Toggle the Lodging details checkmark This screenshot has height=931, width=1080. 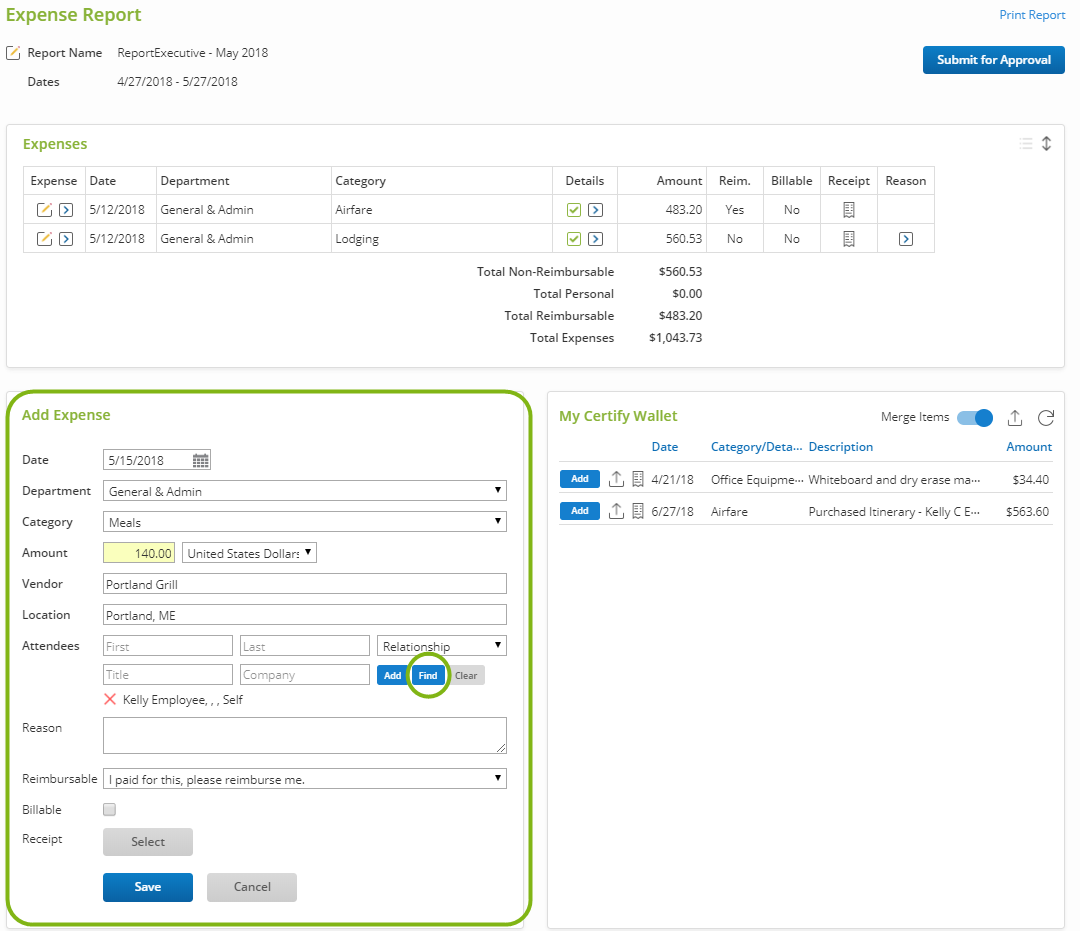tap(574, 238)
